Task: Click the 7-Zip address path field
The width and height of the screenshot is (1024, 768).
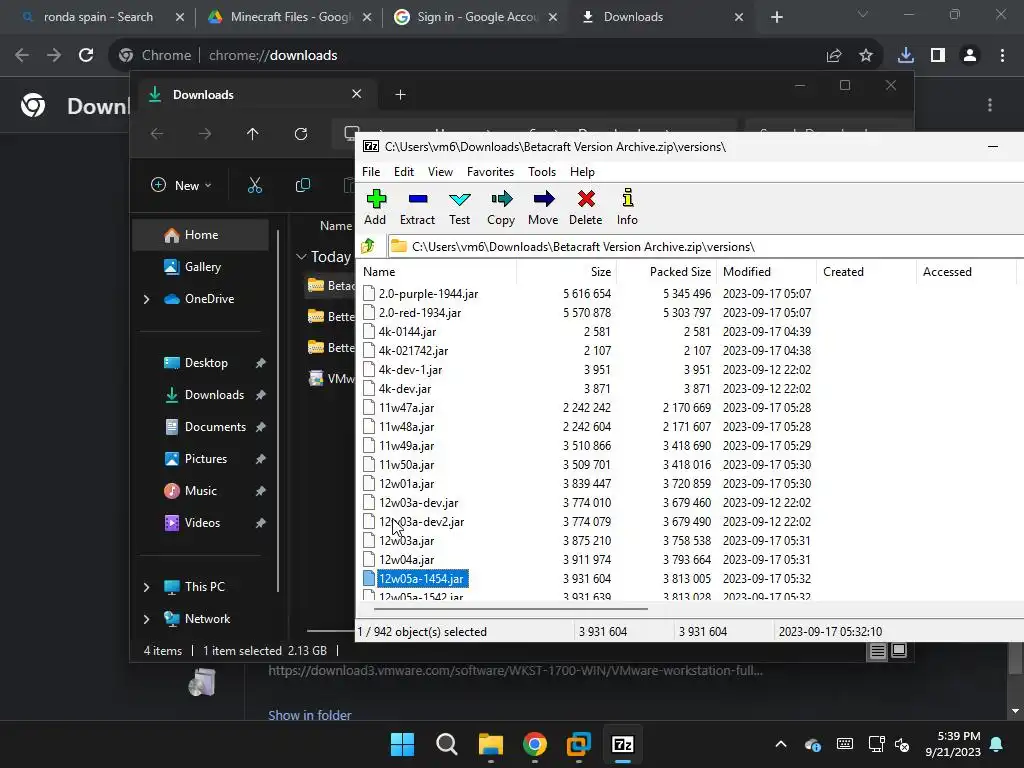Action: (x=705, y=247)
